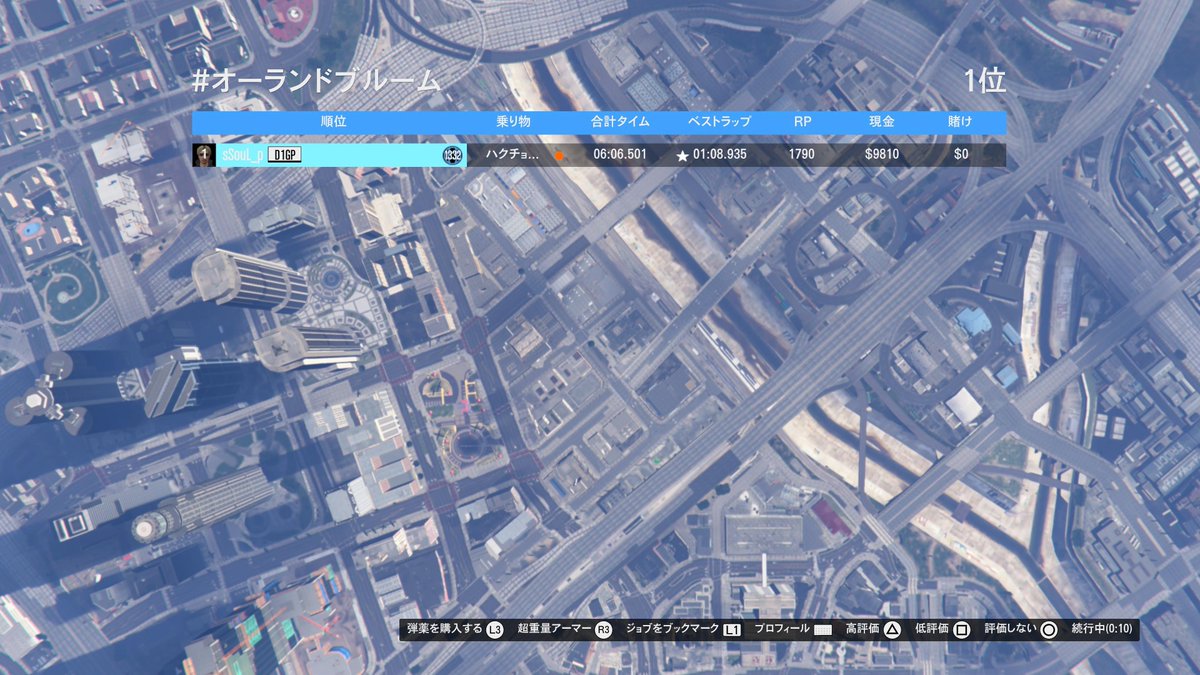Screen dimensions: 1200x675
Task: Give high rating with the triangle icon
Action: click(893, 630)
